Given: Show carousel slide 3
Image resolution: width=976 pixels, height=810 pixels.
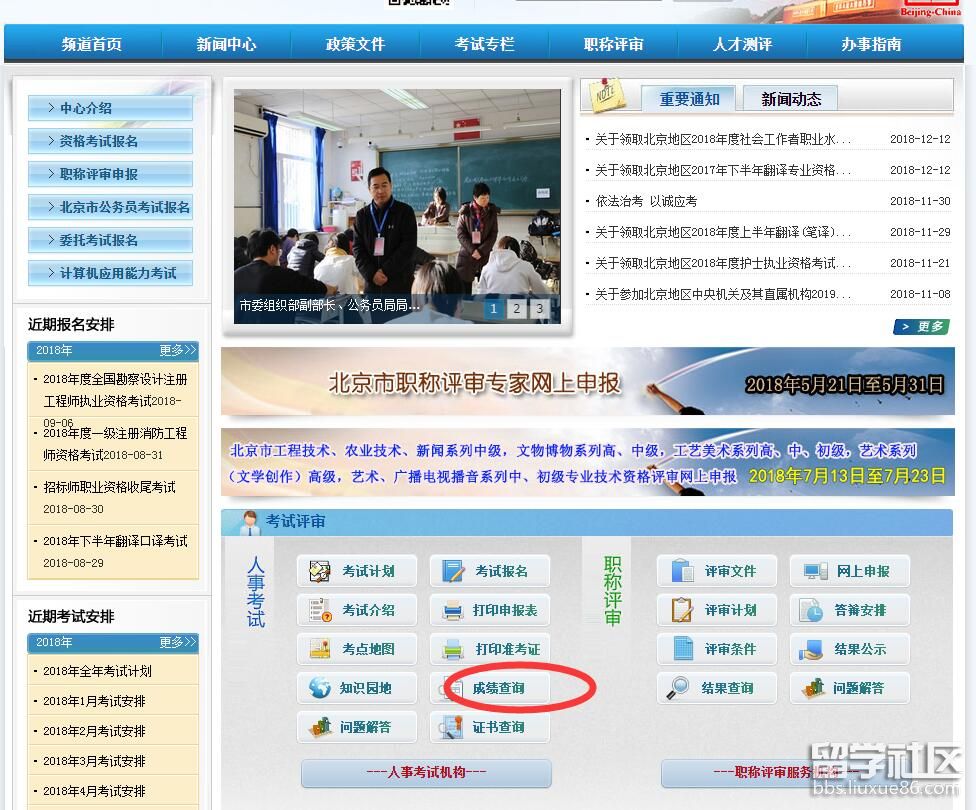Looking at the screenshot, I should [x=539, y=309].
